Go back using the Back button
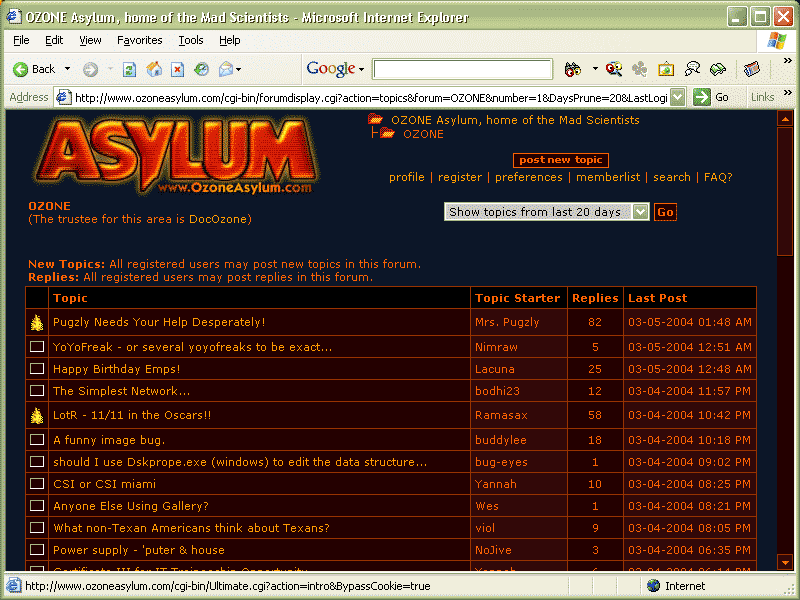 click(x=34, y=69)
